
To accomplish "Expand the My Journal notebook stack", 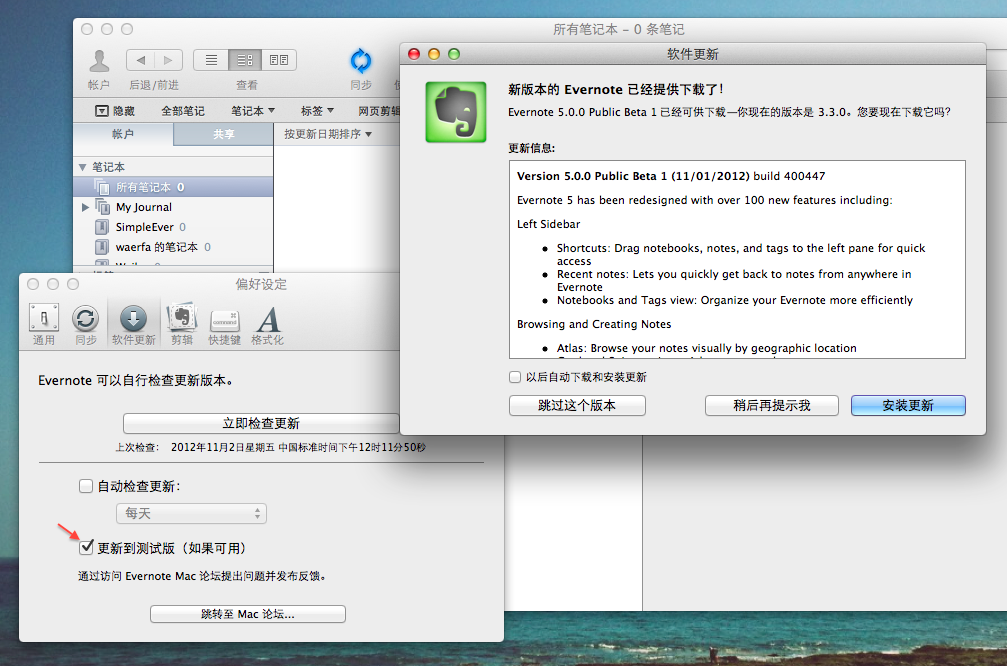I will 85,207.
